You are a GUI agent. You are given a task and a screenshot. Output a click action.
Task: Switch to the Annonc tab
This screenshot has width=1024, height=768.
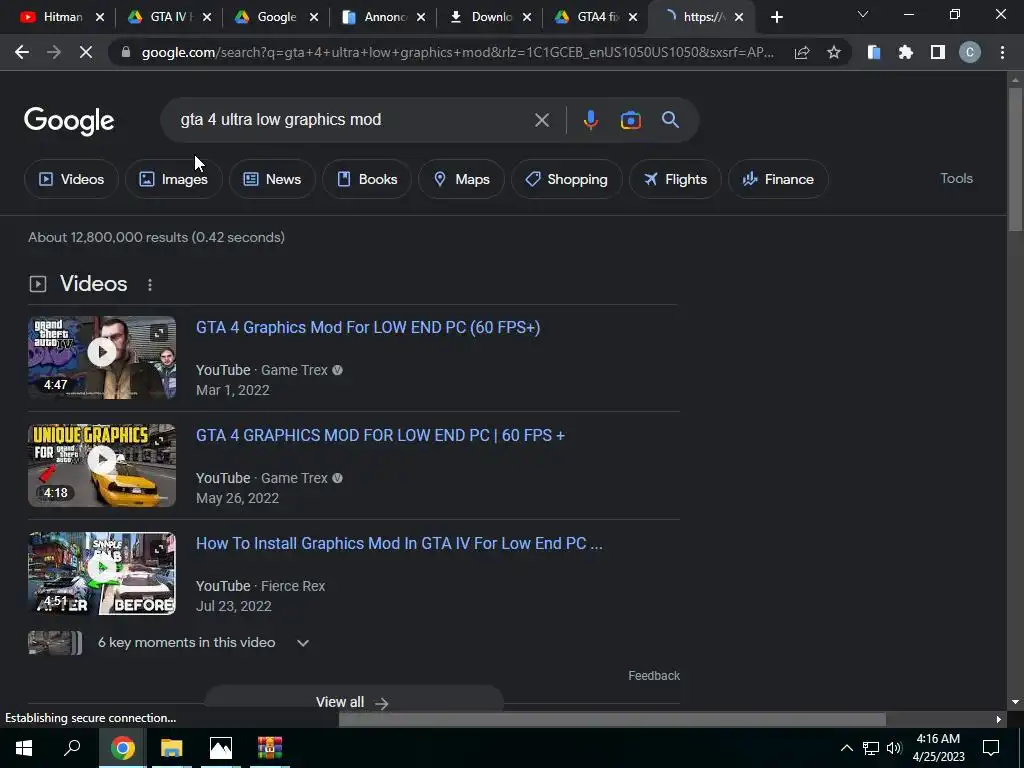click(x=384, y=18)
